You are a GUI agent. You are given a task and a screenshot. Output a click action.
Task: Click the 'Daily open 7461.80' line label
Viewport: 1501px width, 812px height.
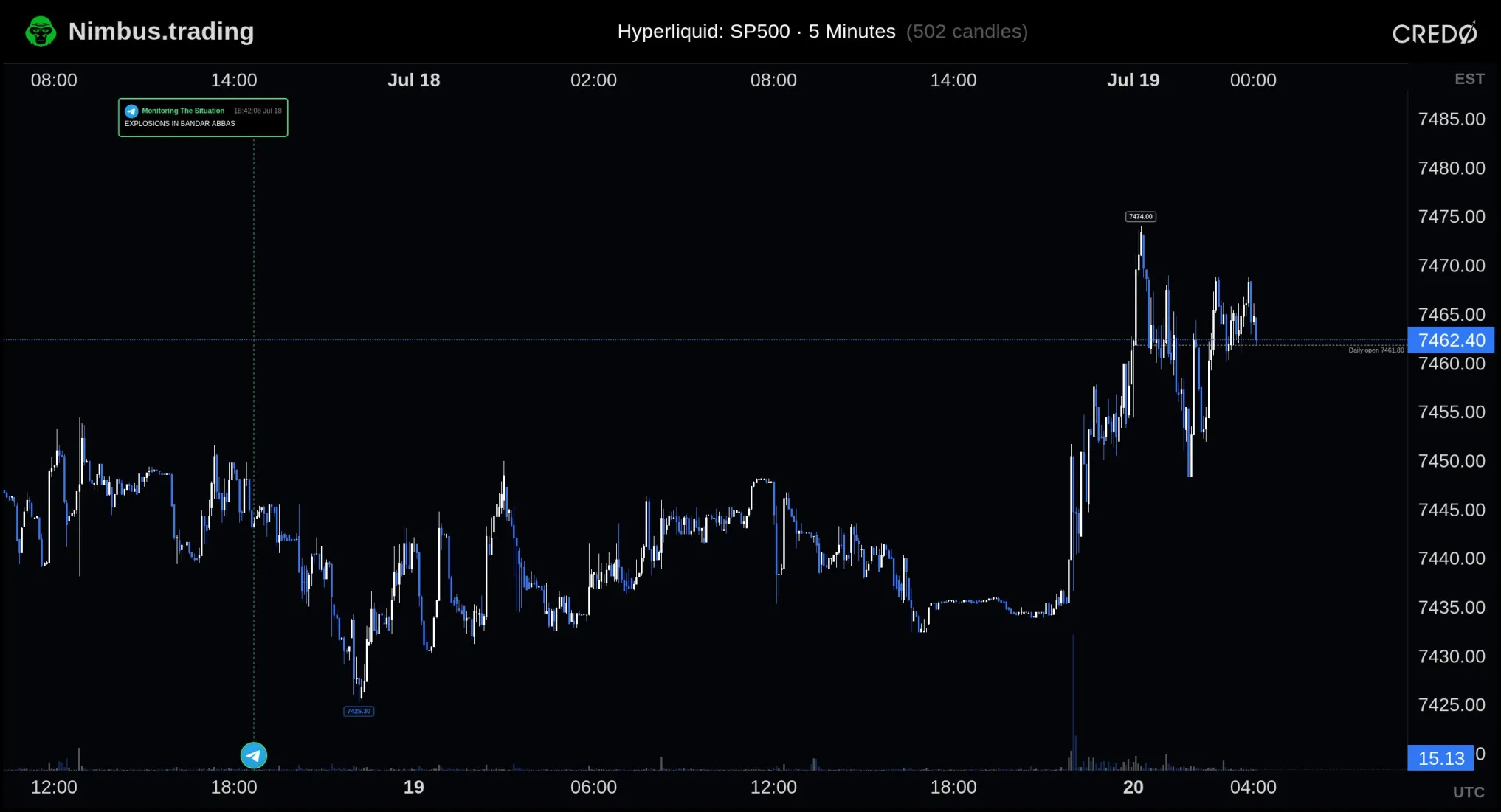1376,350
